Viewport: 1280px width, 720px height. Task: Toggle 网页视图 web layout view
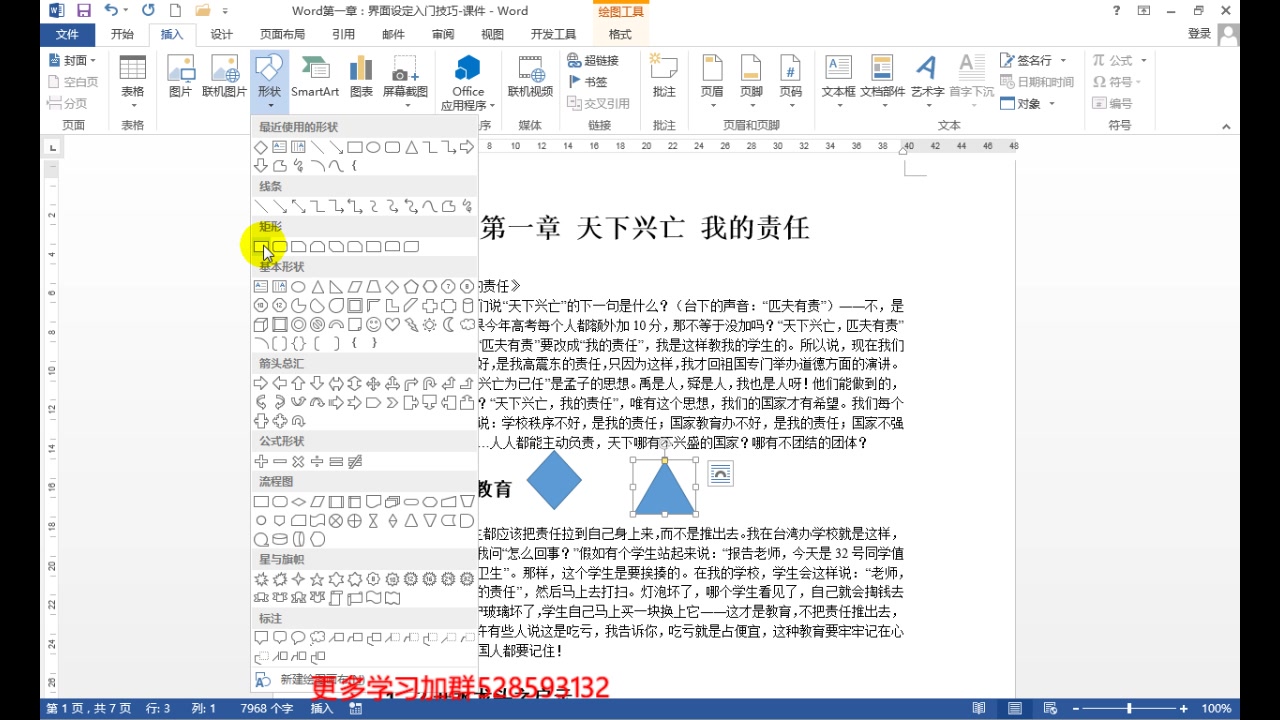tap(1050, 708)
